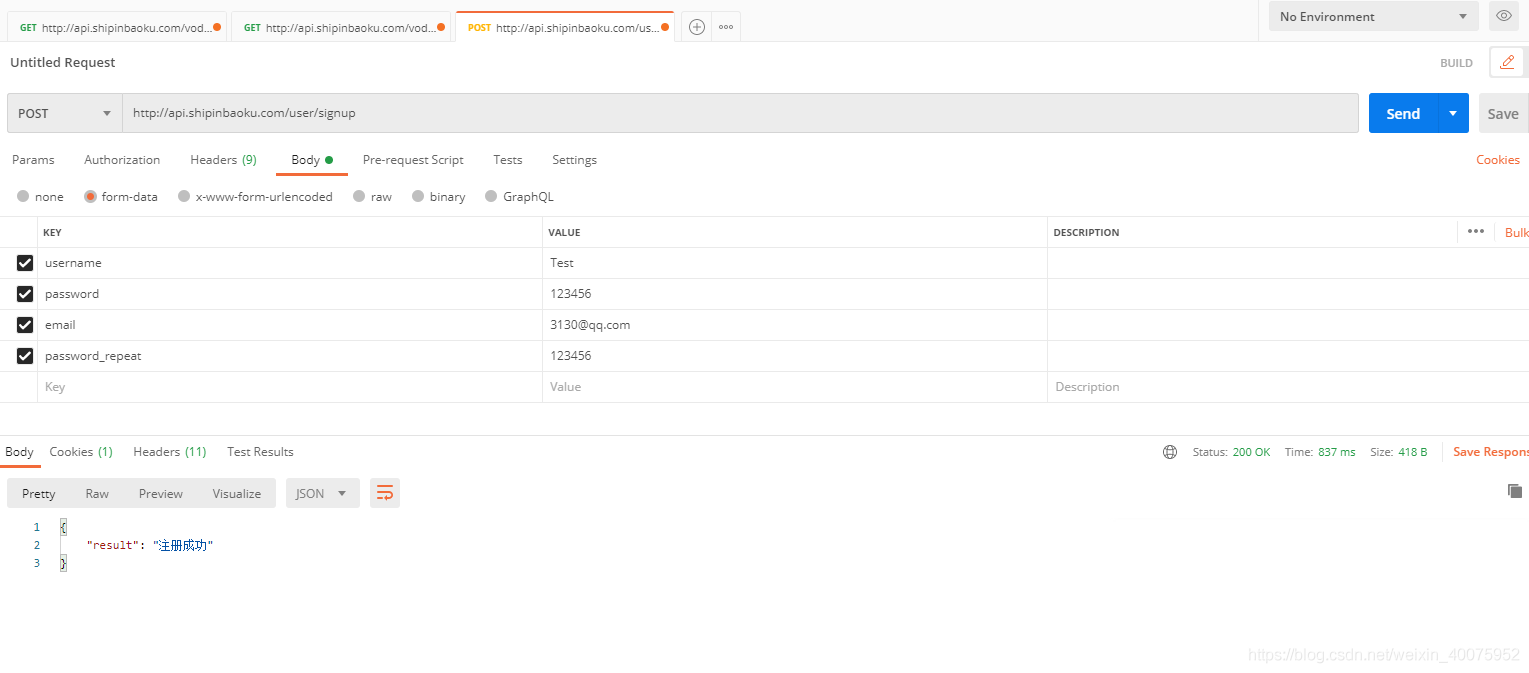This screenshot has width=1529, height=673.
Task: Select the binary body type radio
Action: click(418, 196)
